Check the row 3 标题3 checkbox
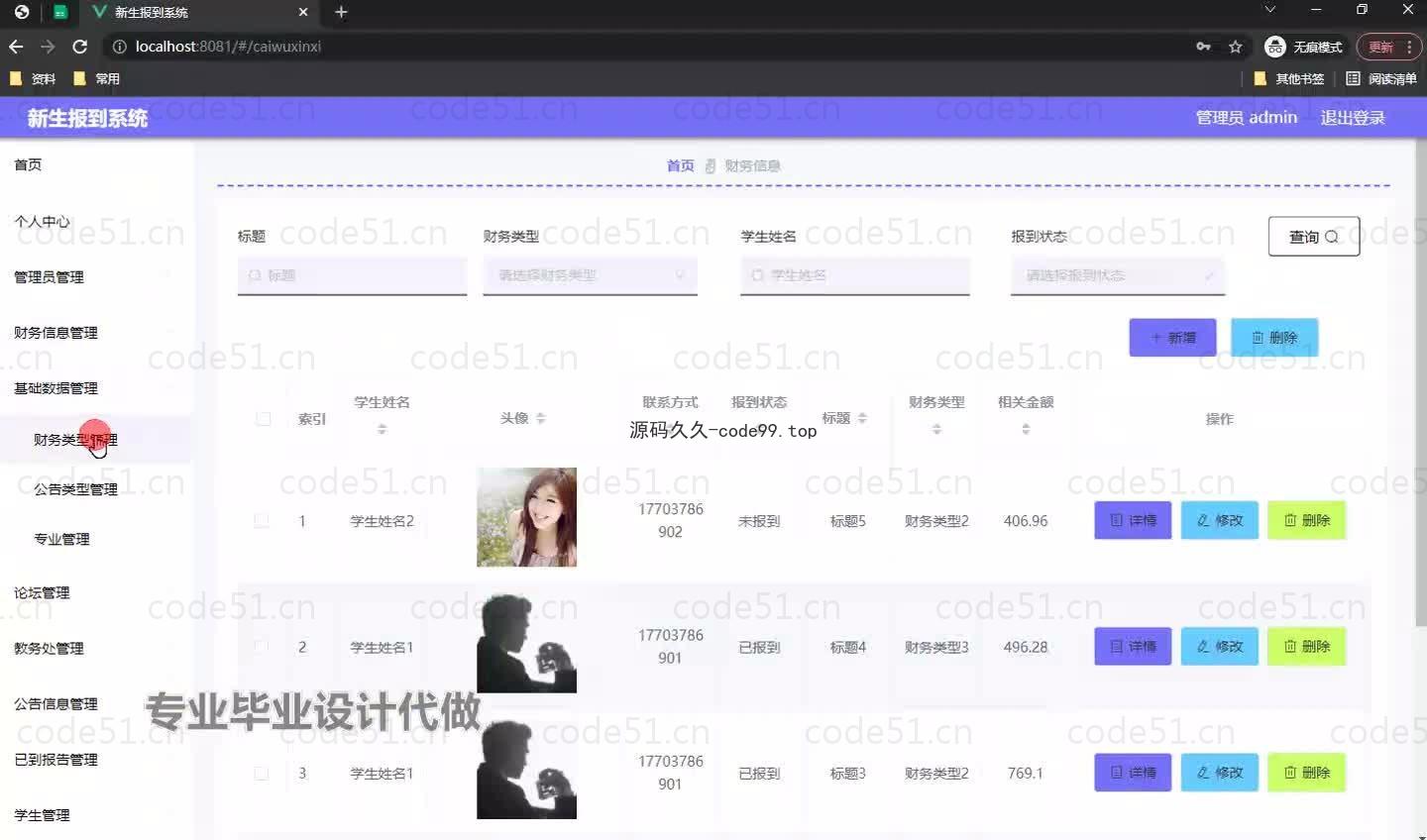1427x840 pixels. [x=262, y=773]
